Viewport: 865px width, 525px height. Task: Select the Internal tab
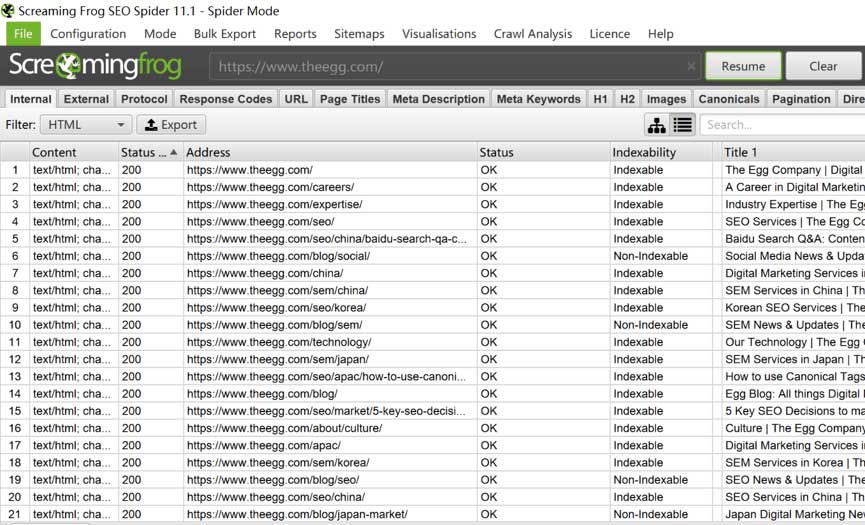[x=31, y=99]
